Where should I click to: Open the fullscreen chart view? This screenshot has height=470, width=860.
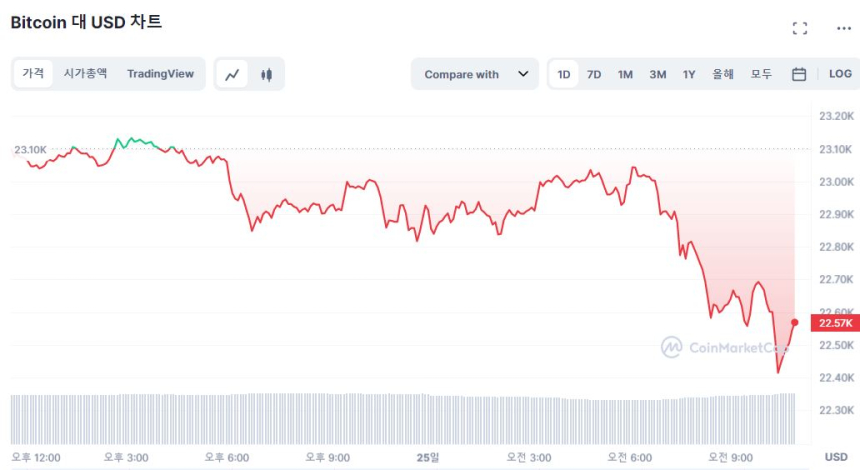click(x=799, y=28)
